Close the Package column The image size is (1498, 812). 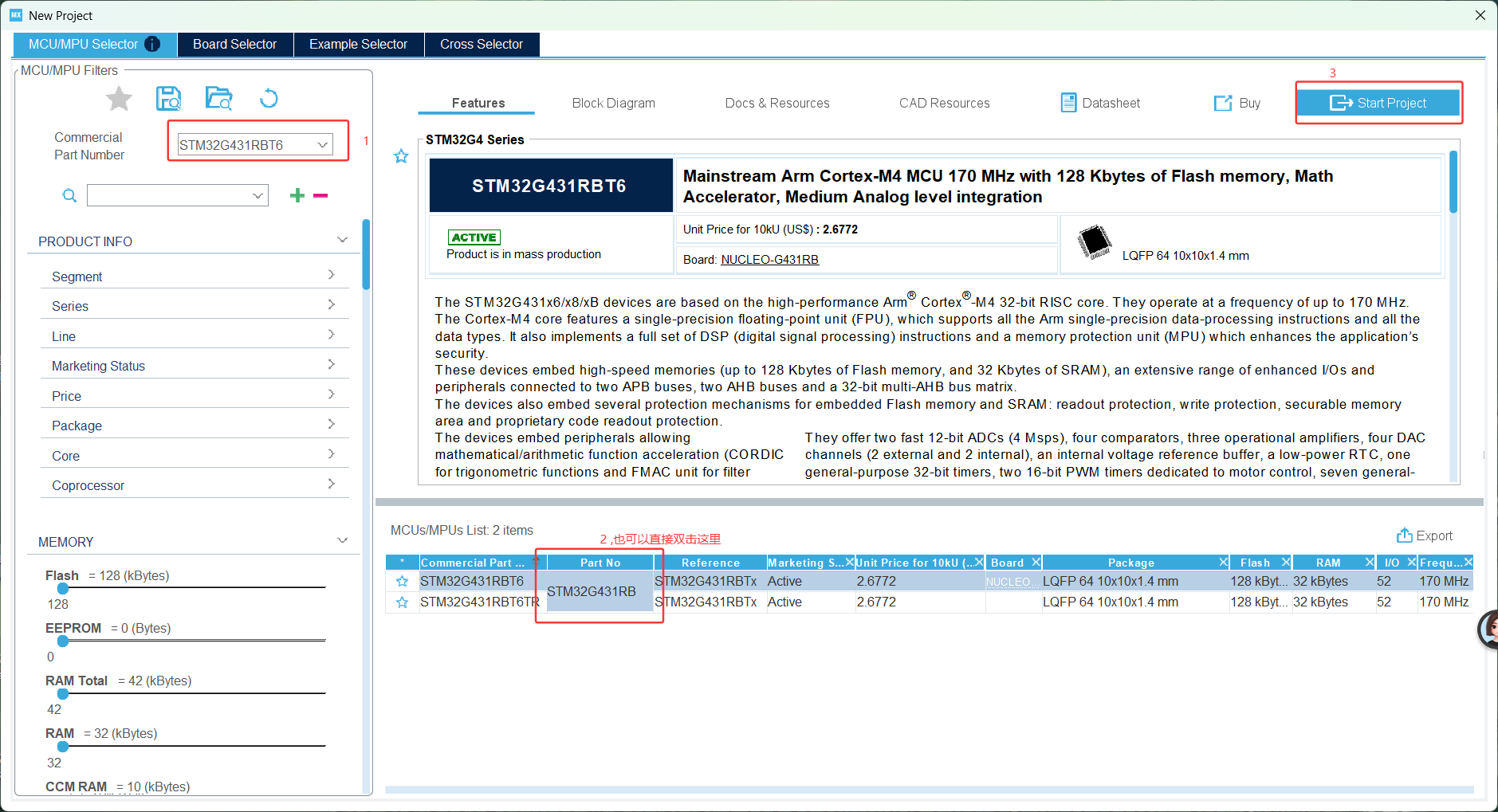coord(1223,562)
